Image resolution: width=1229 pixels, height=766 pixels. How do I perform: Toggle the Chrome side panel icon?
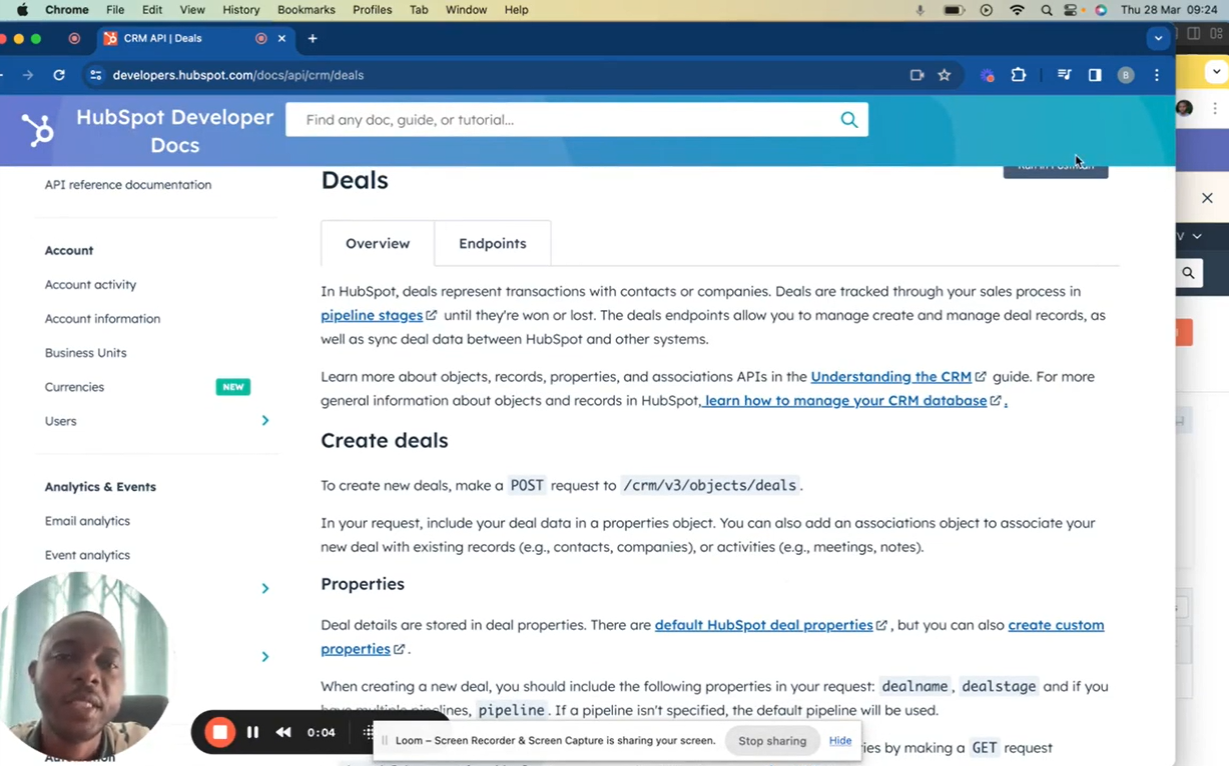(x=1095, y=75)
